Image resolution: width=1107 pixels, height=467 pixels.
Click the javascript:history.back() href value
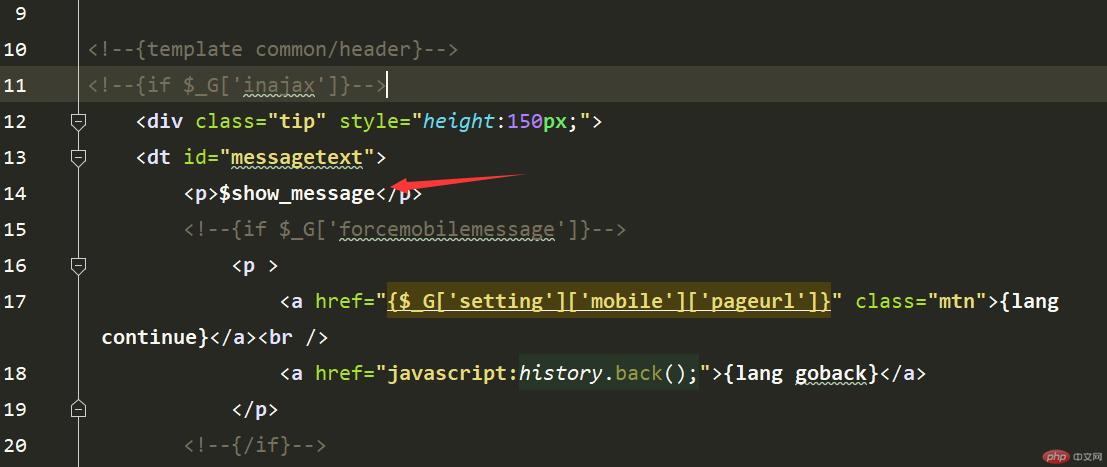(x=543, y=374)
